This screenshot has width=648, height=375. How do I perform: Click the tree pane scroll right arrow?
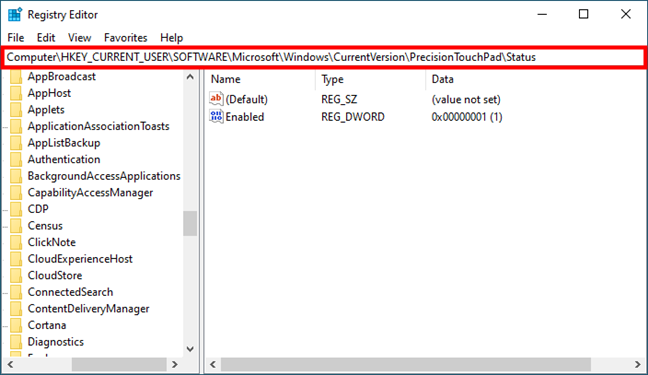175,364
